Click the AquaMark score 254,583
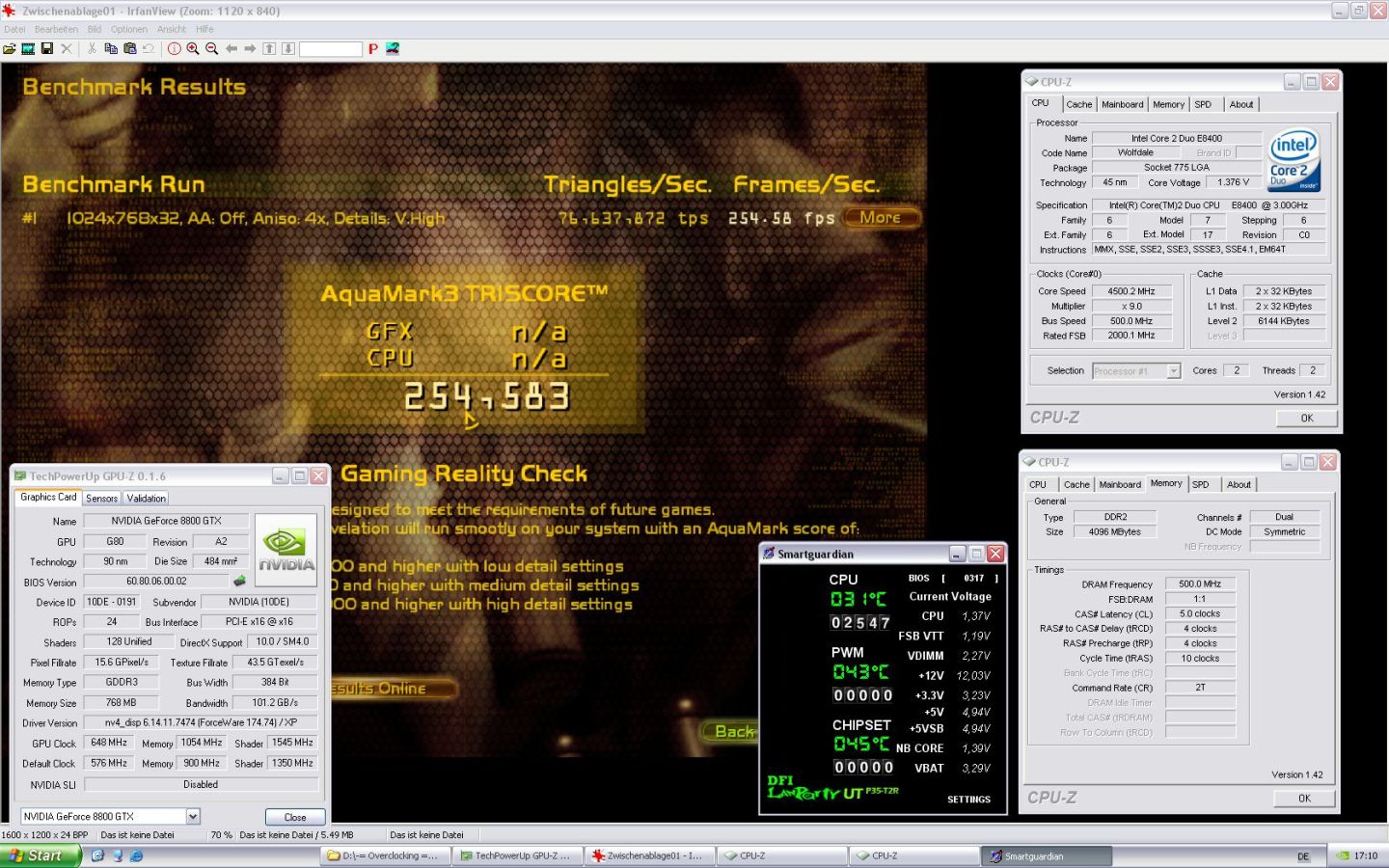The width and height of the screenshot is (1389, 868). pos(487,396)
